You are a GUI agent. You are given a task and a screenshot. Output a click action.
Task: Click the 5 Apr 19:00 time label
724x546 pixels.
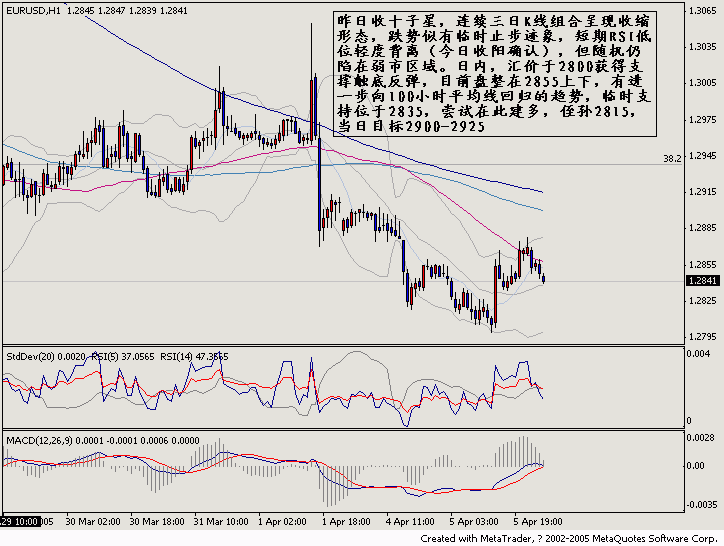click(538, 522)
